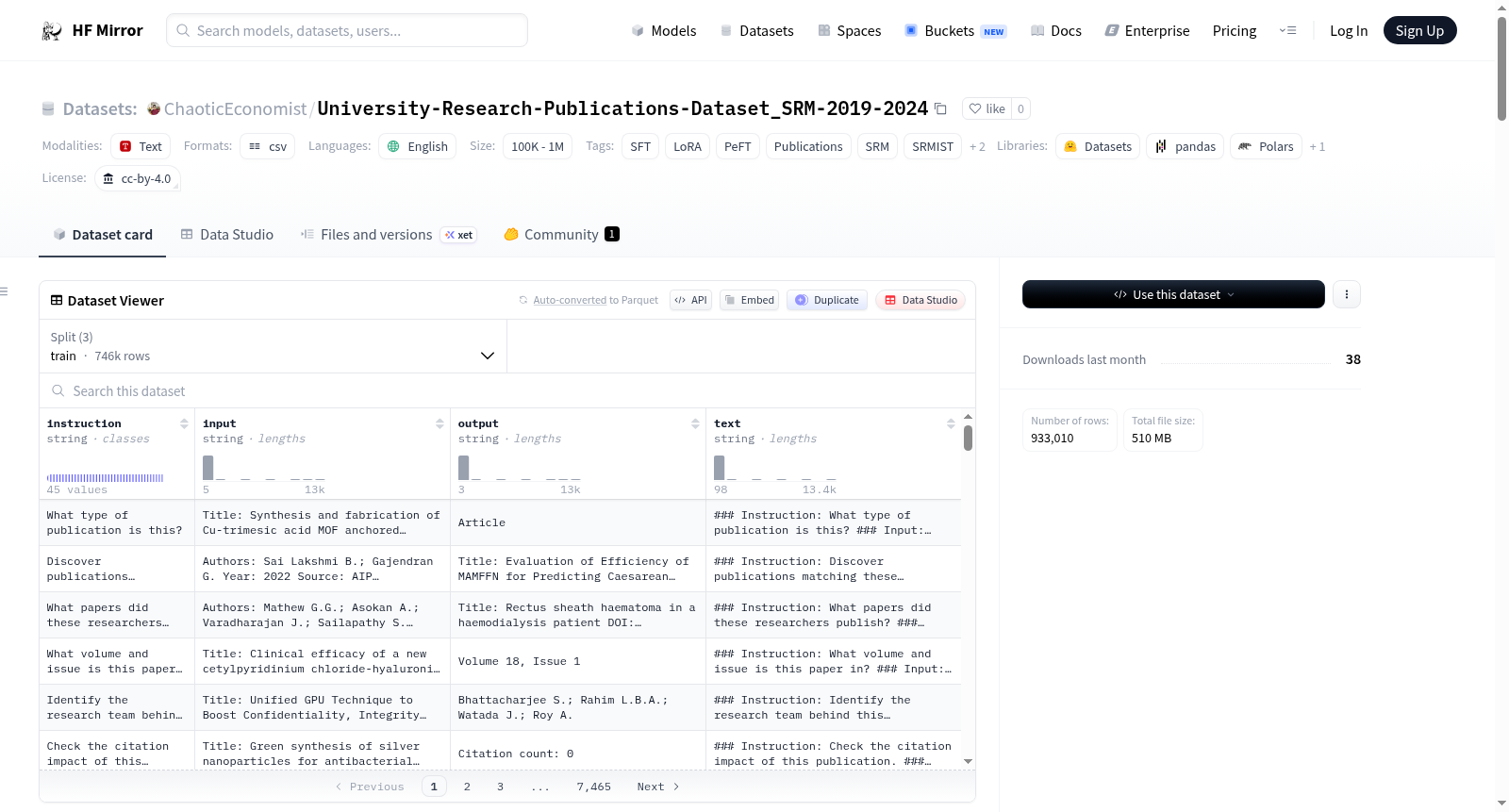Screen dimensions: 1509x812
Task: Open Enterprise in the navigation
Action: coord(1147,30)
